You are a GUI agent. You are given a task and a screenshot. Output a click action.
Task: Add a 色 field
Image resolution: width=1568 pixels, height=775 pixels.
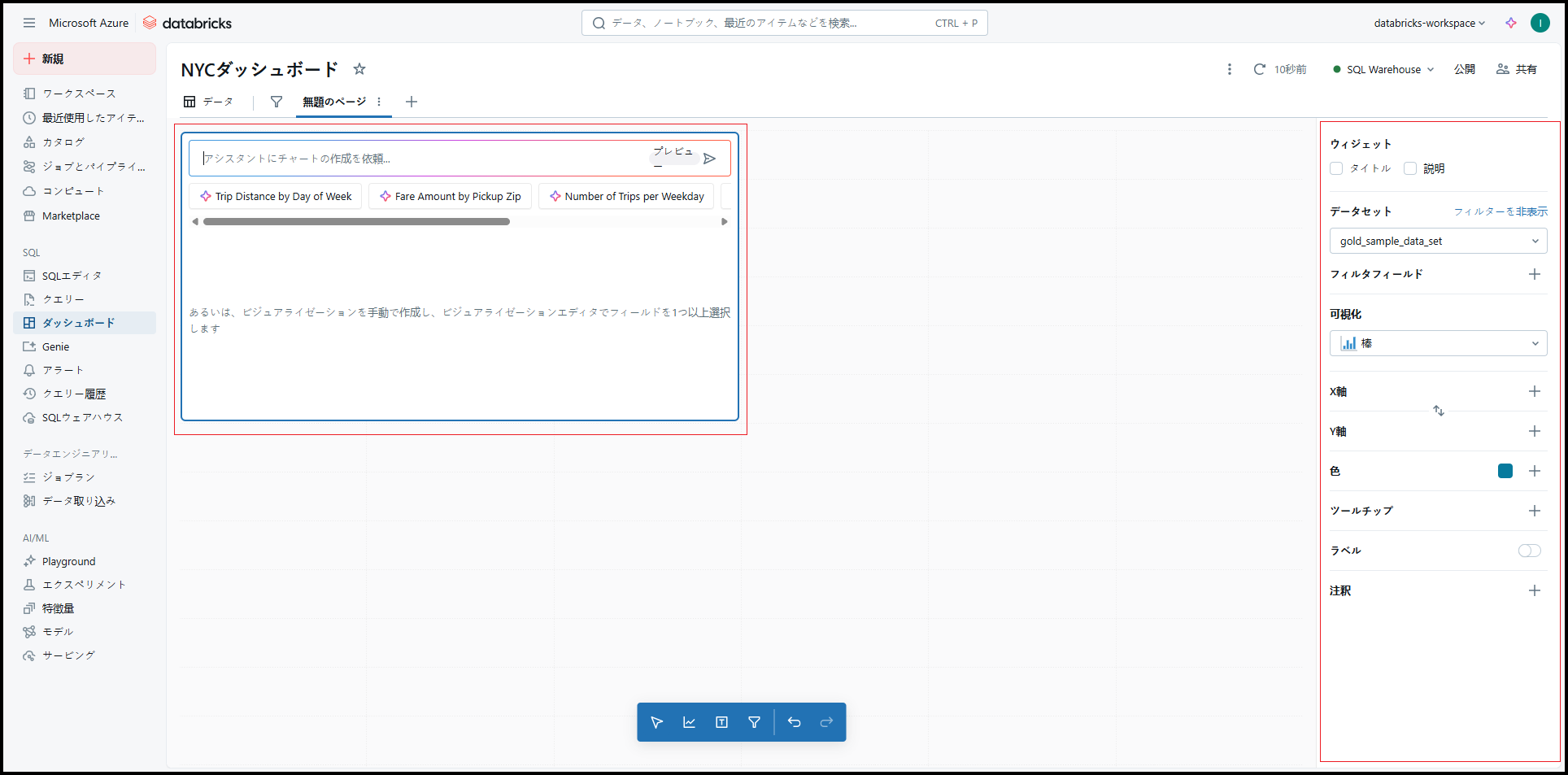[x=1535, y=471]
